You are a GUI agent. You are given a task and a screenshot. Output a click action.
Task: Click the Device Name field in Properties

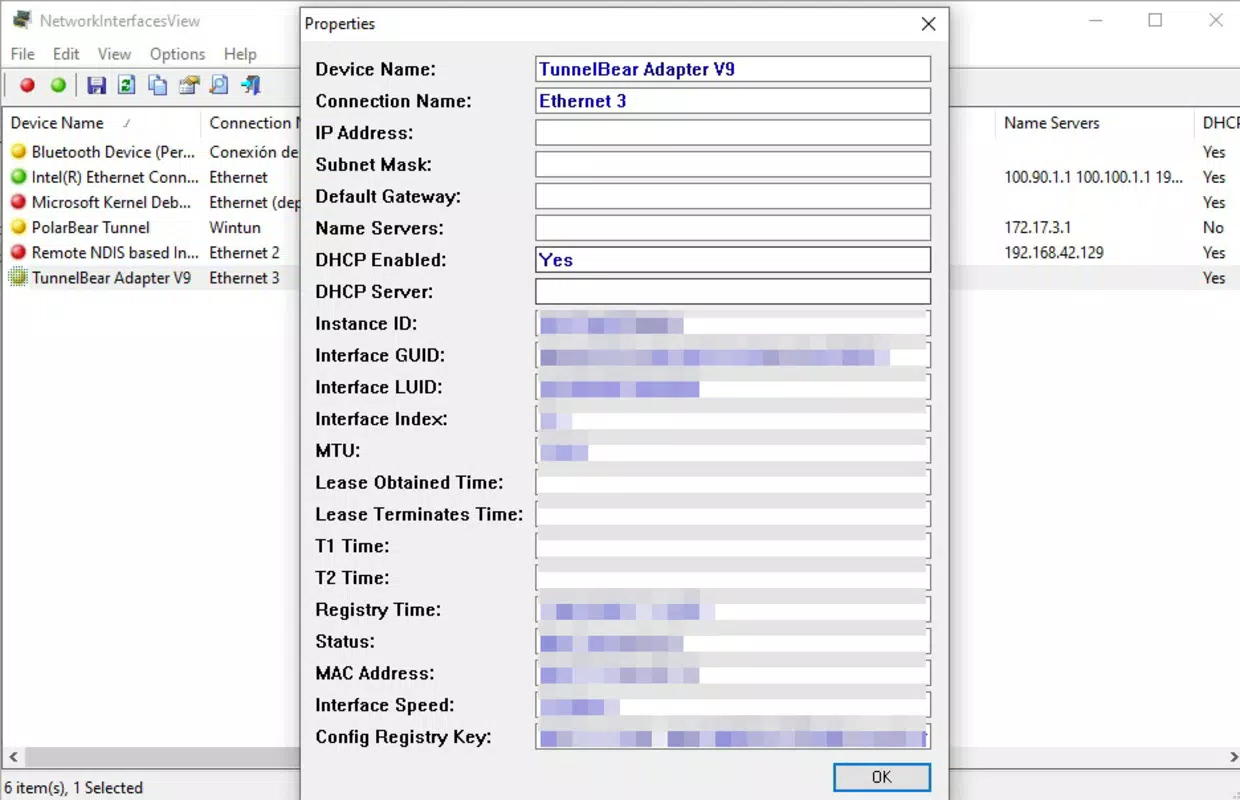tap(733, 69)
